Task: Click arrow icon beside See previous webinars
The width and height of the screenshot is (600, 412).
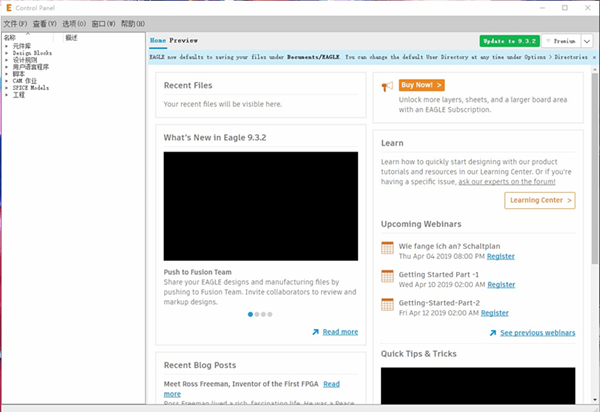Action: pyautogui.click(x=493, y=333)
